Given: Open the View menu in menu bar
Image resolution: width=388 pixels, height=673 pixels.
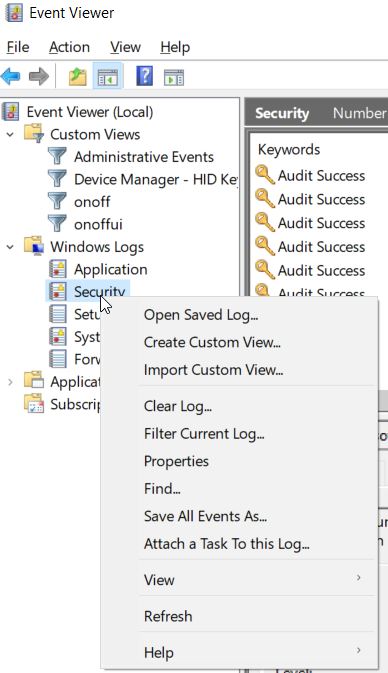Looking at the screenshot, I should click(125, 47).
